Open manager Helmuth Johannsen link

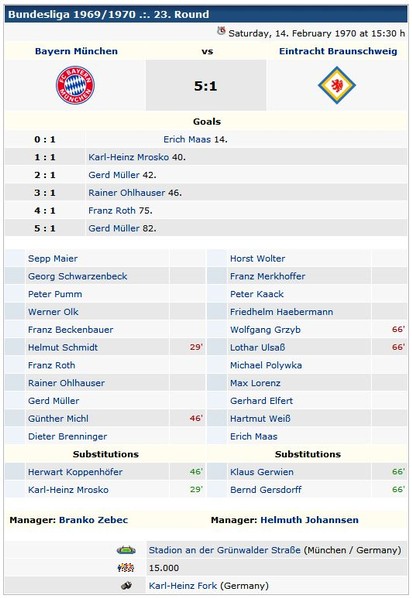pos(309,520)
